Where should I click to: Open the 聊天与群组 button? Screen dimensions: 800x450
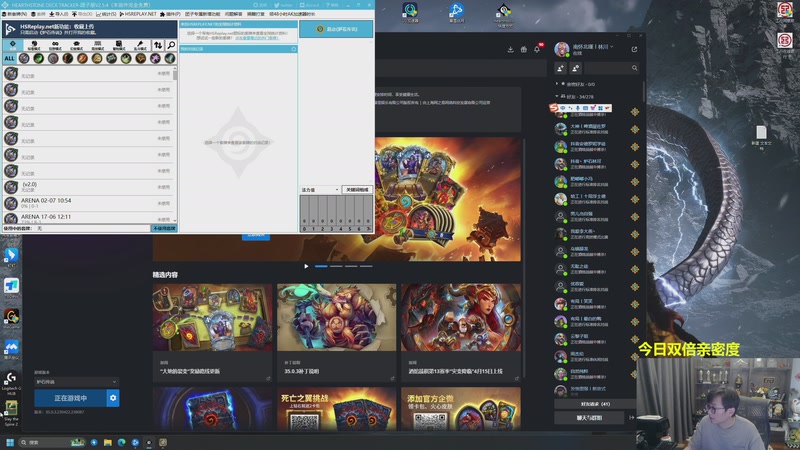coord(589,417)
